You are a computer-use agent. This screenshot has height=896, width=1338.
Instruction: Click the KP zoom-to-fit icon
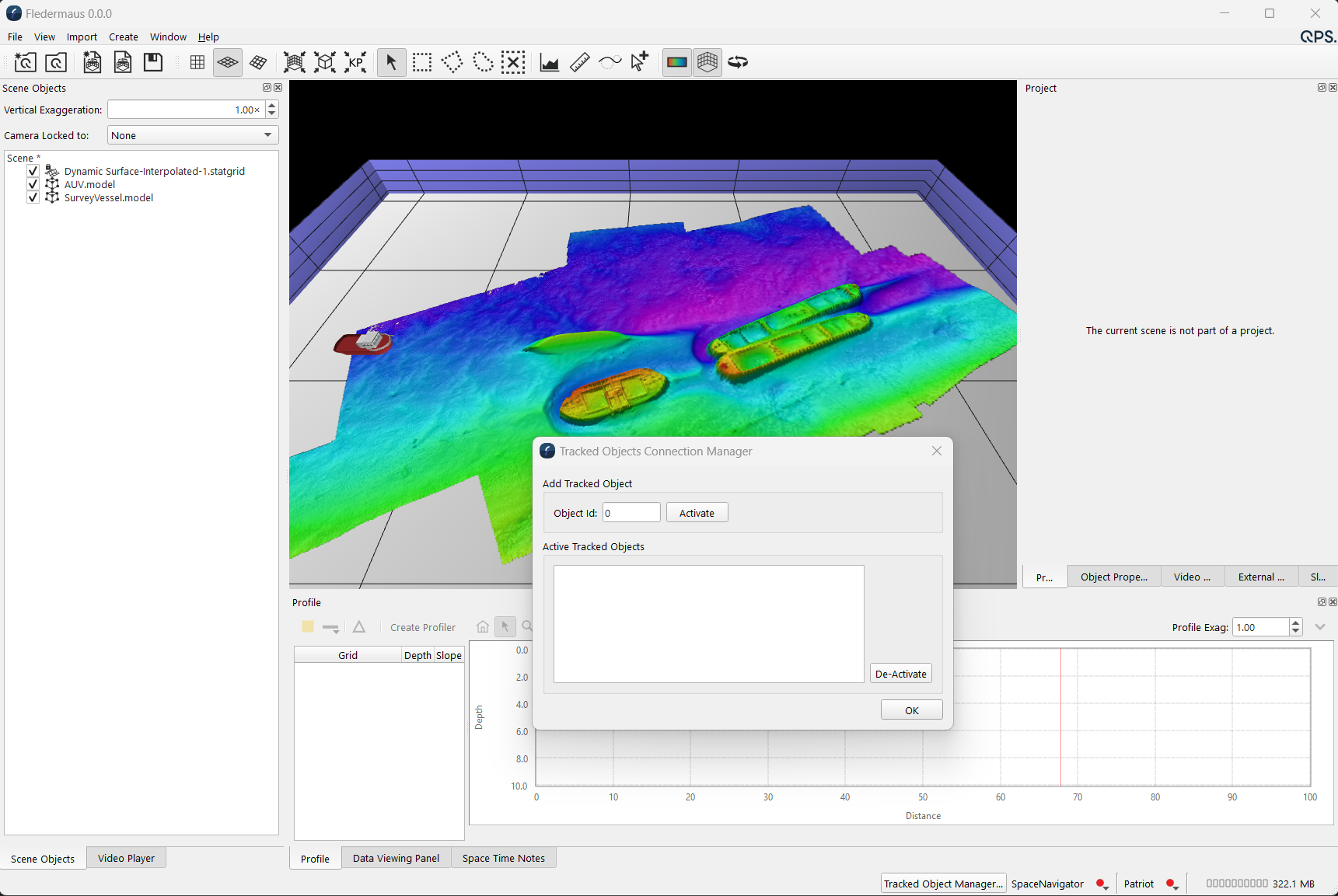click(355, 62)
